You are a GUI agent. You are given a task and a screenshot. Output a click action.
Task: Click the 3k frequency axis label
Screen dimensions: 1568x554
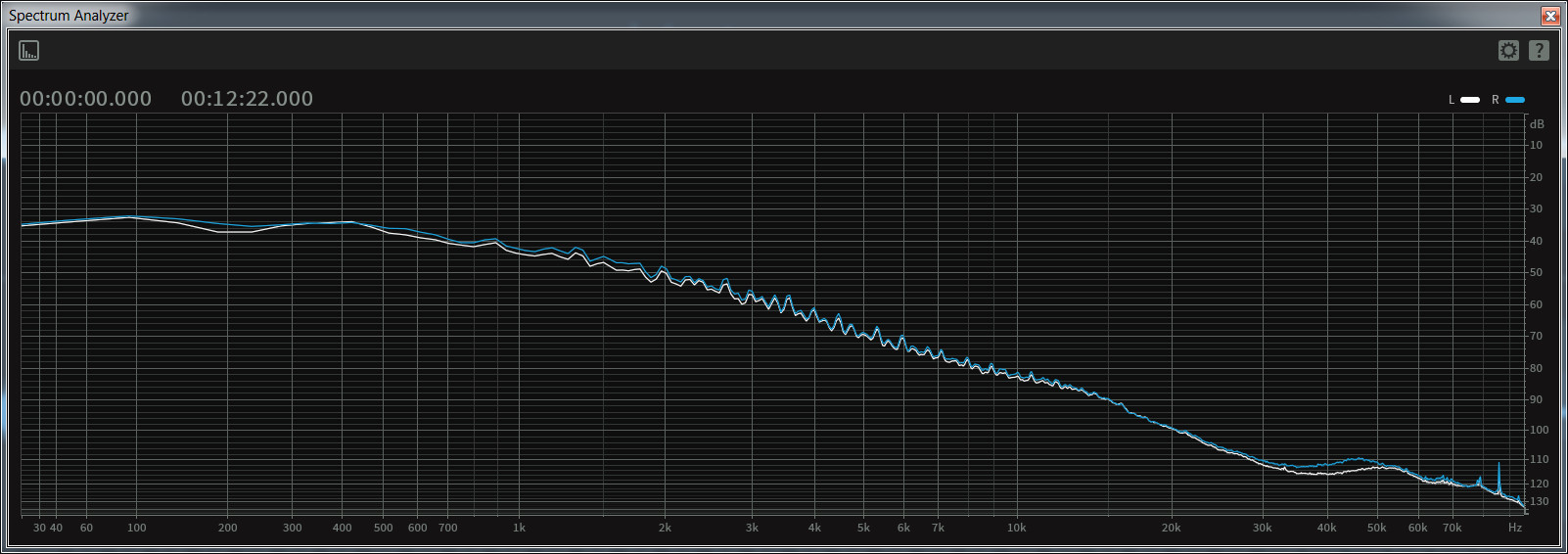click(x=752, y=528)
